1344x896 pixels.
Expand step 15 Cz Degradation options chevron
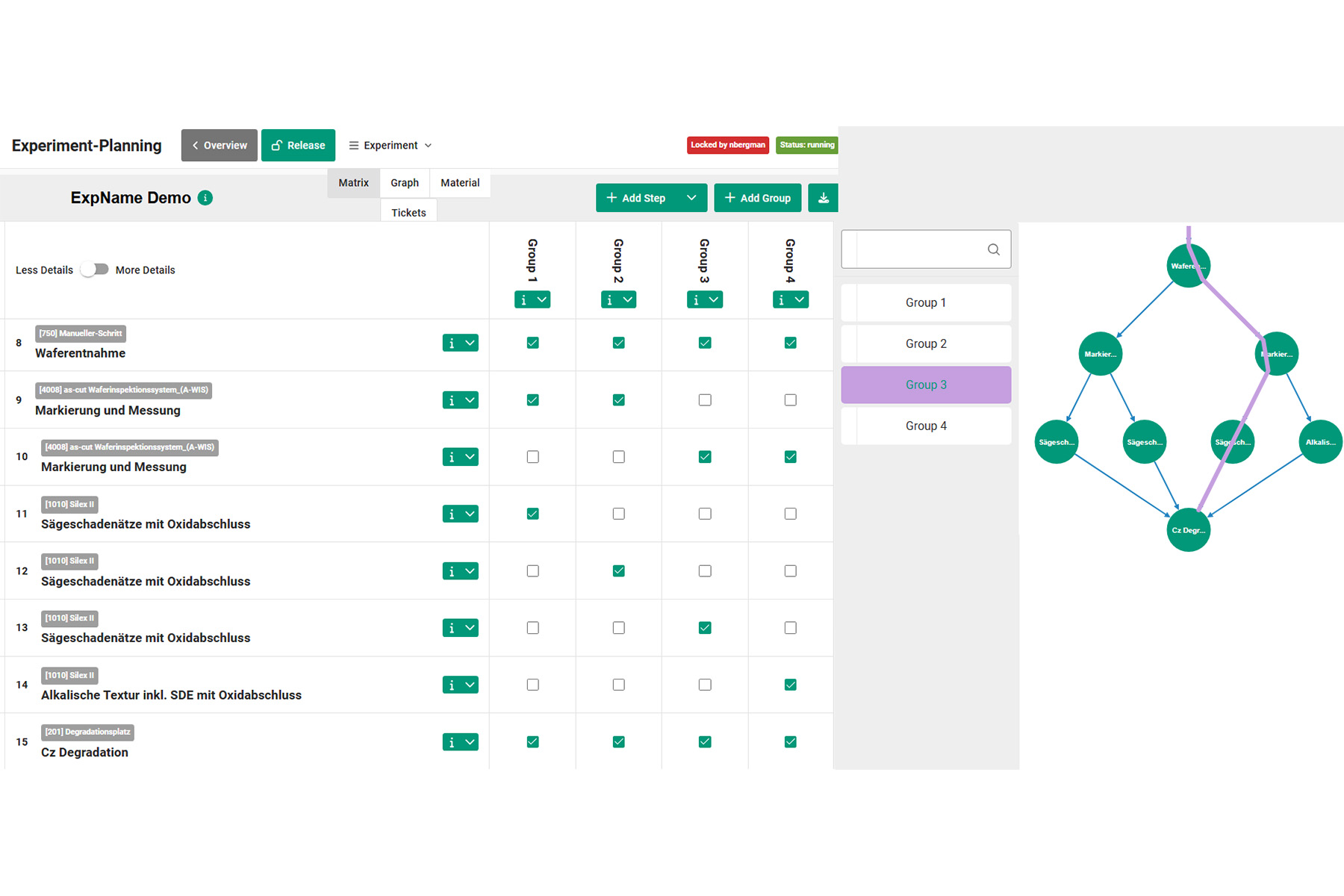470,742
